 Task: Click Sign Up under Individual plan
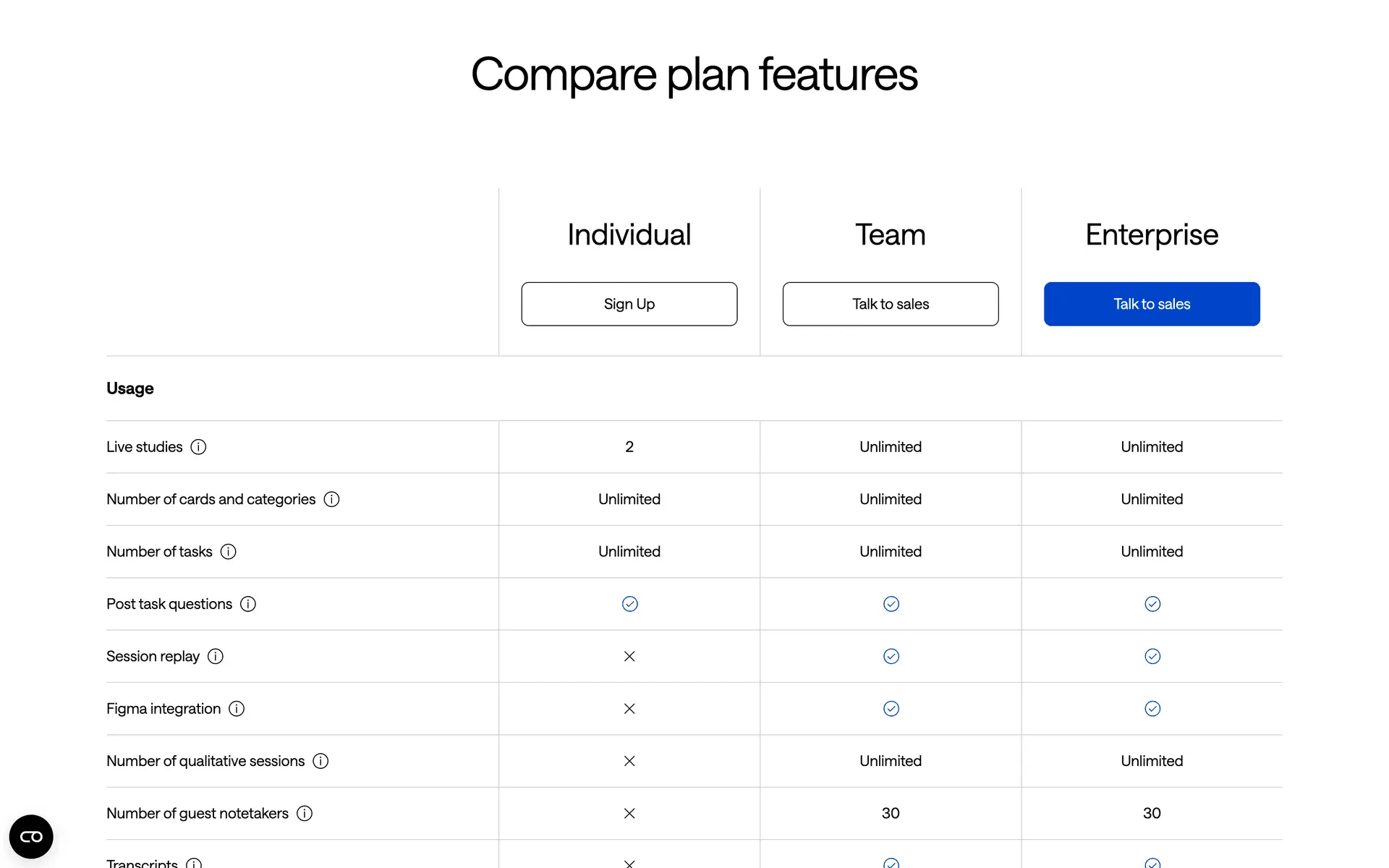click(x=629, y=304)
